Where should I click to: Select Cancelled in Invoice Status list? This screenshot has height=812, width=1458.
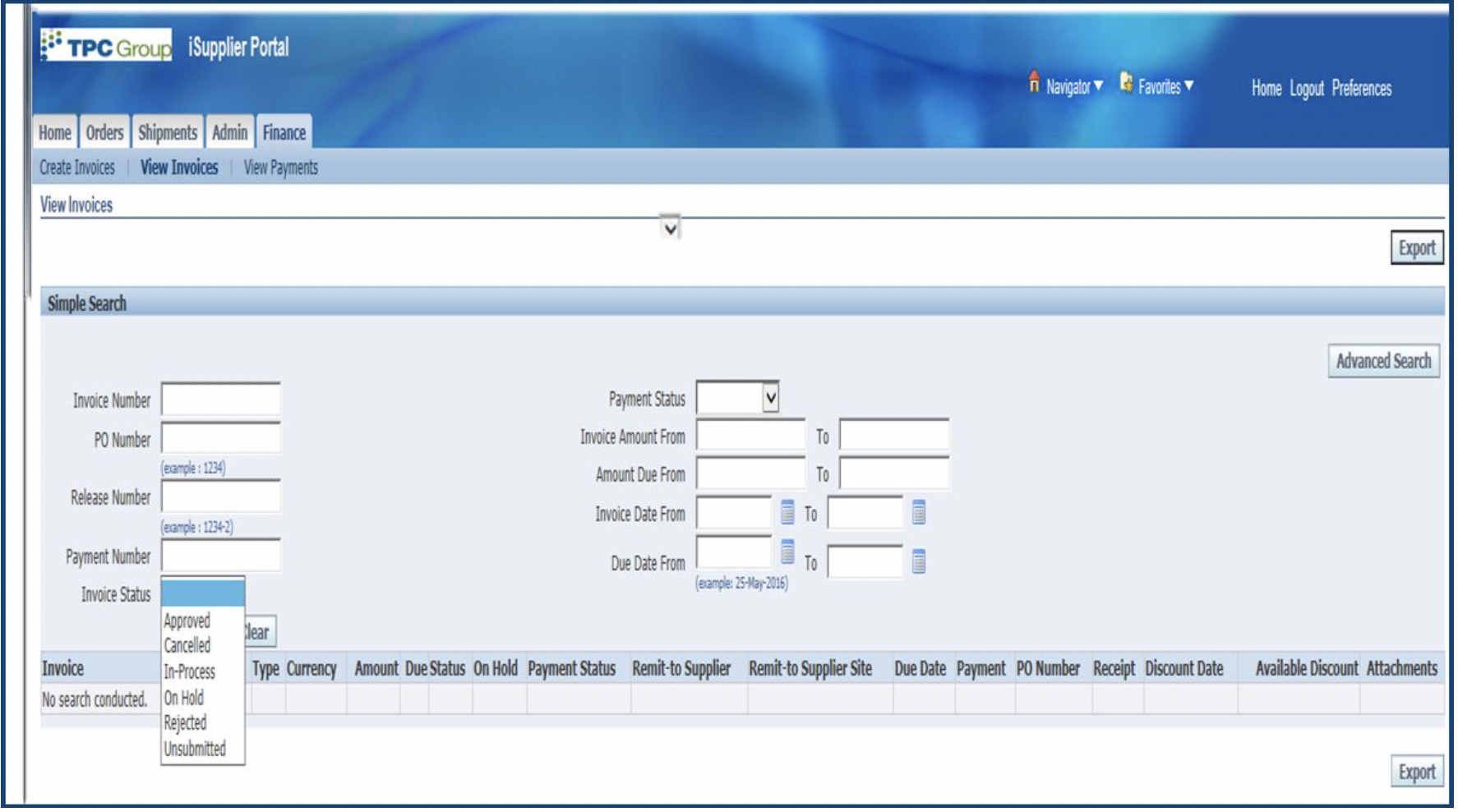pos(187,645)
